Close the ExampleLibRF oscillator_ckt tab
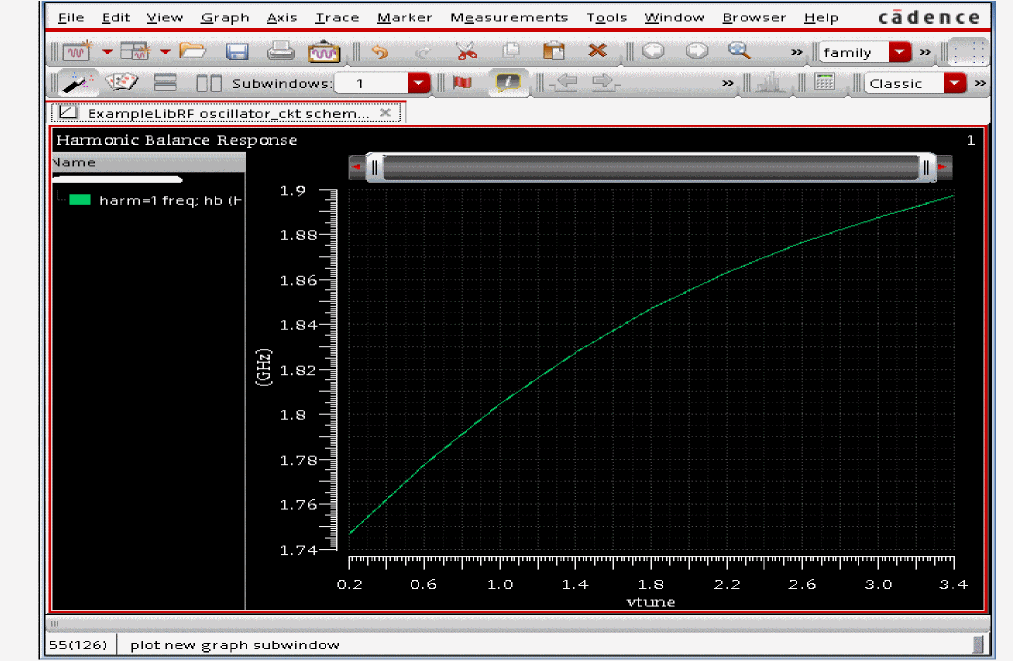The image size is (1013, 661). [x=385, y=113]
